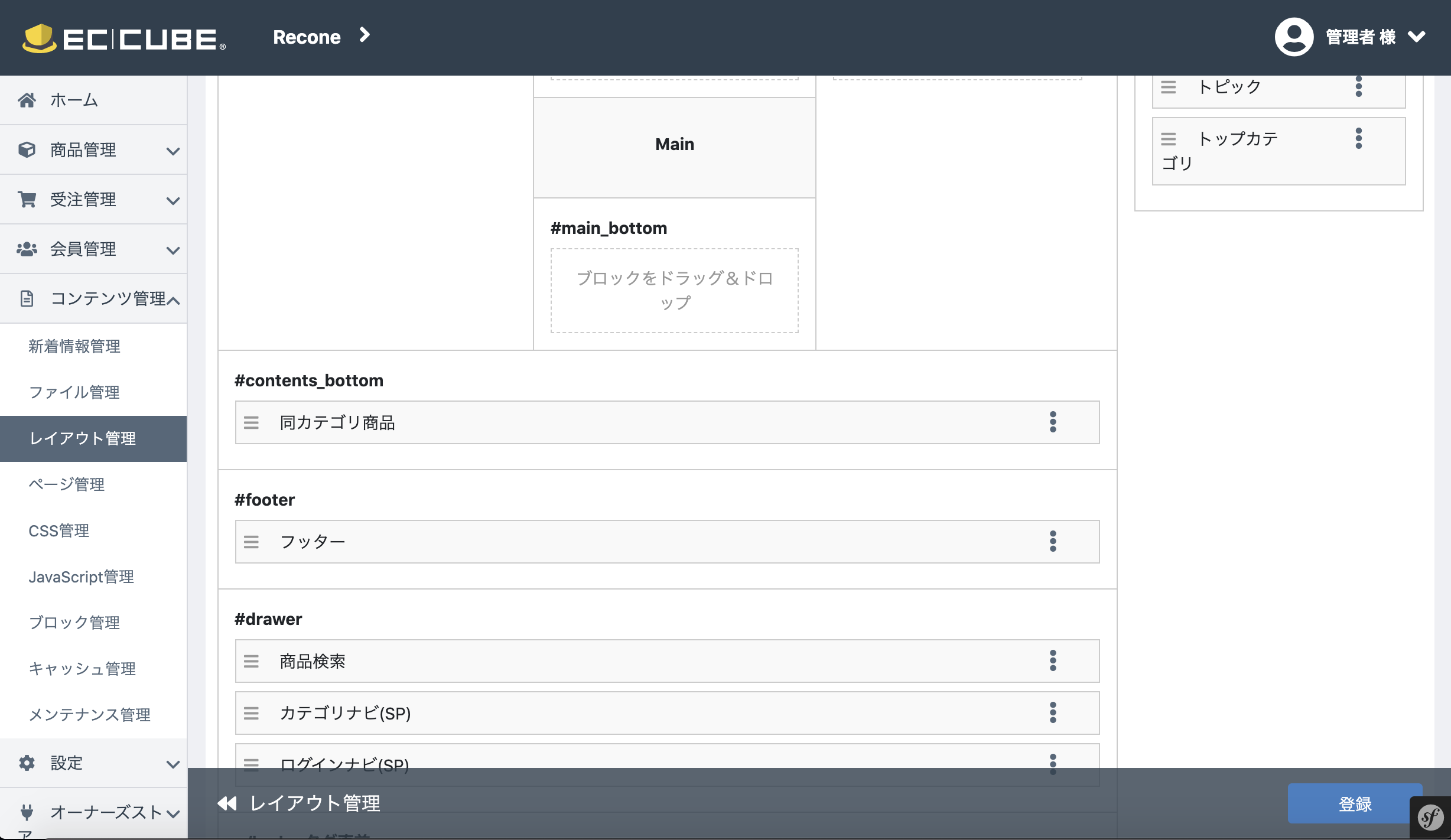Open メンテナンス管理 submenu item
The height and width of the screenshot is (840, 1451).
tap(90, 715)
